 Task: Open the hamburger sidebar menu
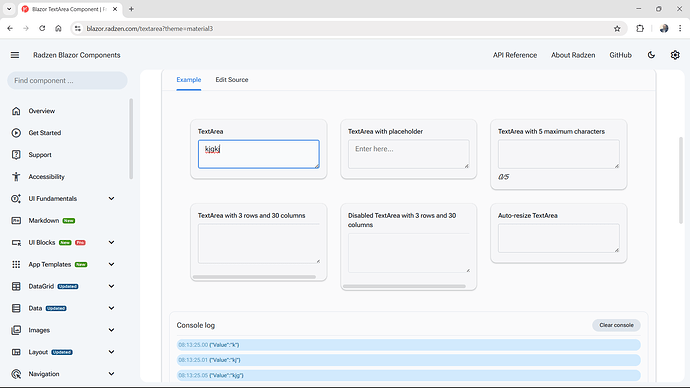tap(15, 55)
